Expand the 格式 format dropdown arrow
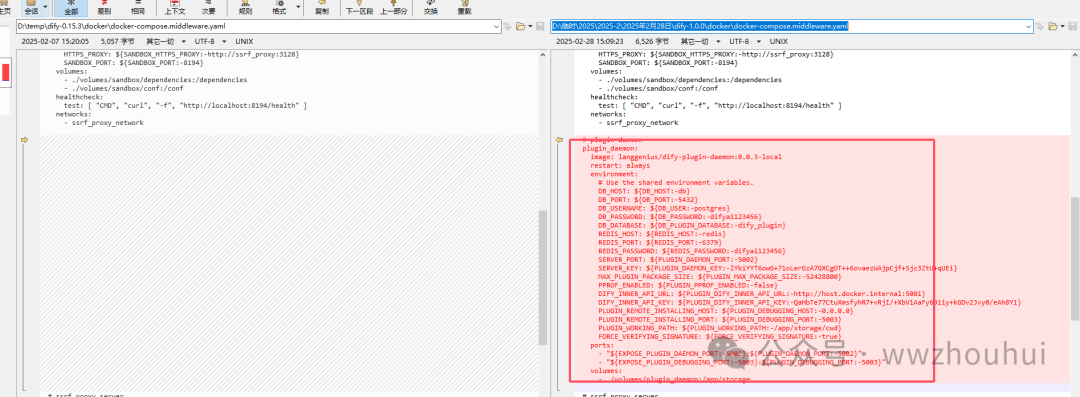The height and width of the screenshot is (397, 1080). point(299,8)
